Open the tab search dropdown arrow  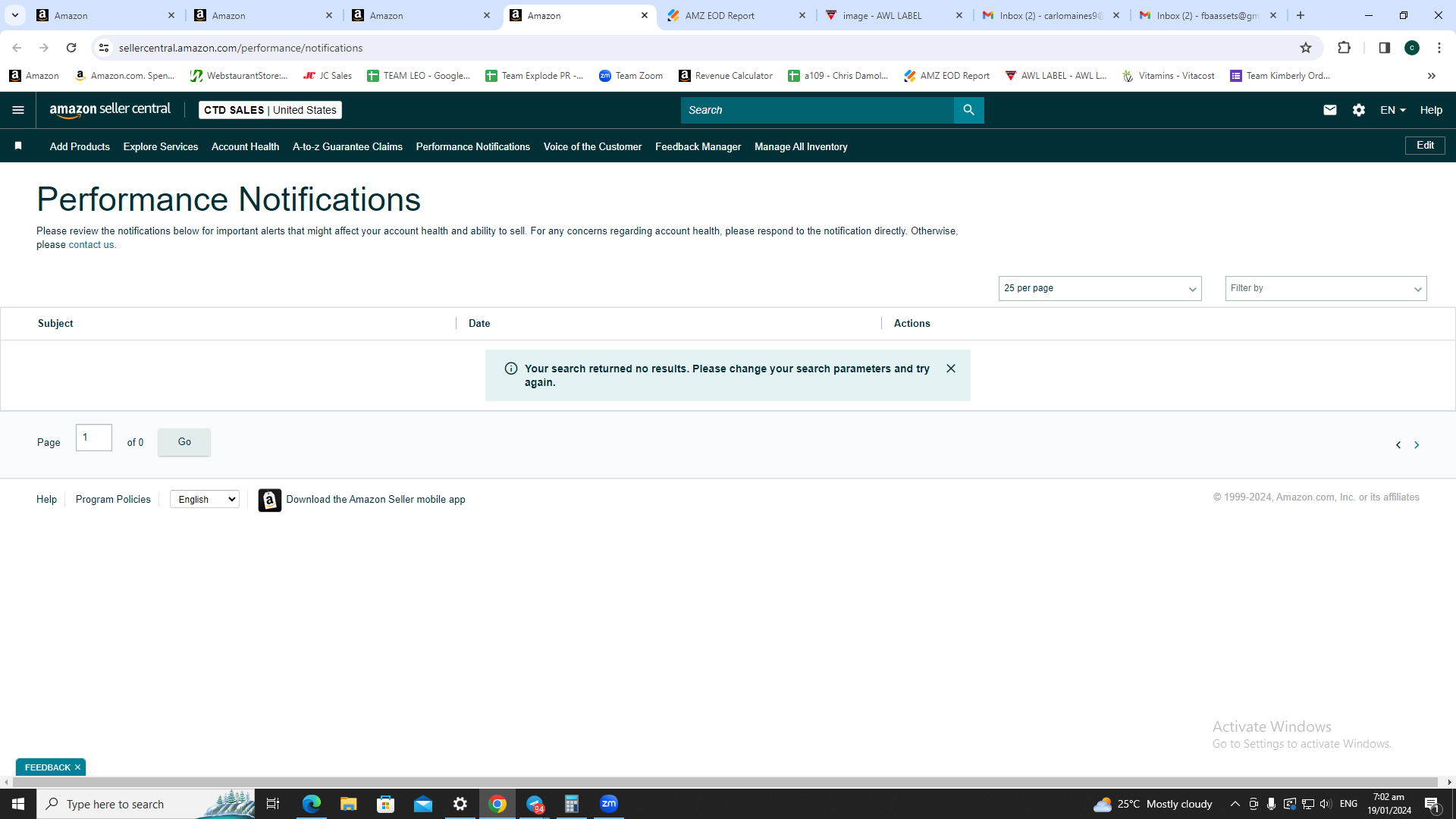pyautogui.click(x=15, y=15)
